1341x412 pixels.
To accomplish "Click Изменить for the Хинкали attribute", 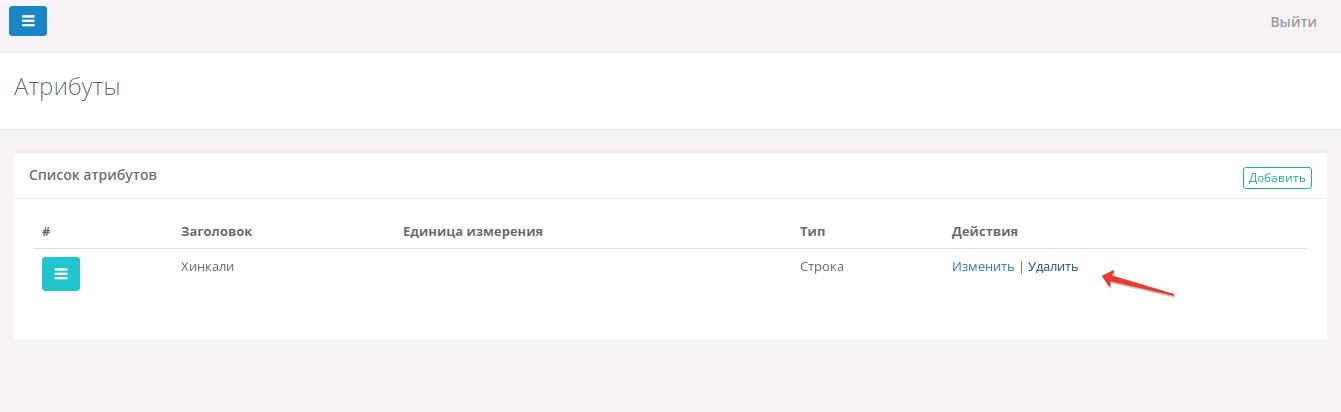I will pyautogui.click(x=982, y=267).
